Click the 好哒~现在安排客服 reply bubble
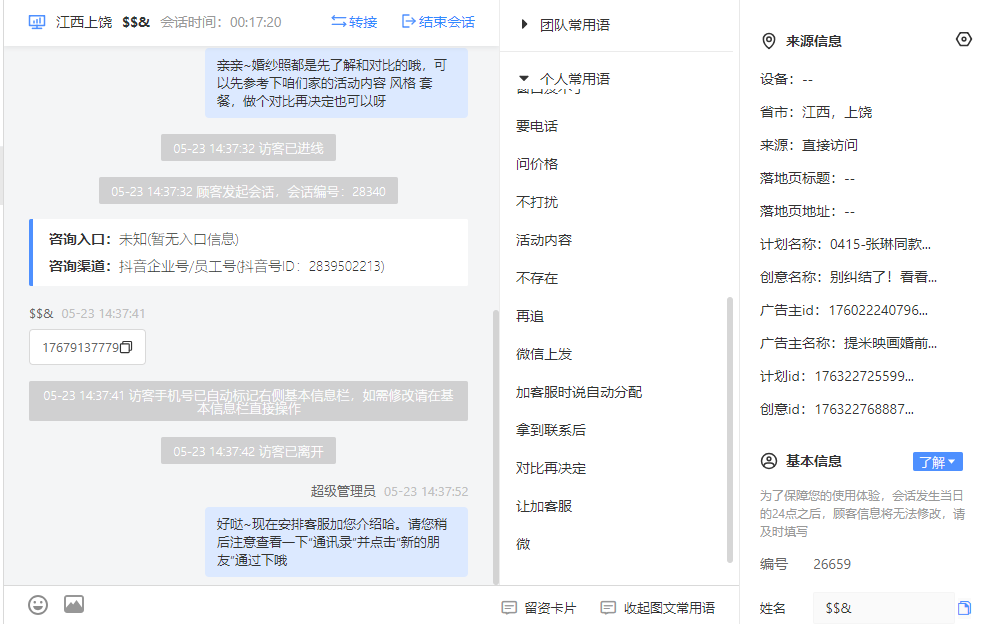988x624 pixels. pos(336,542)
